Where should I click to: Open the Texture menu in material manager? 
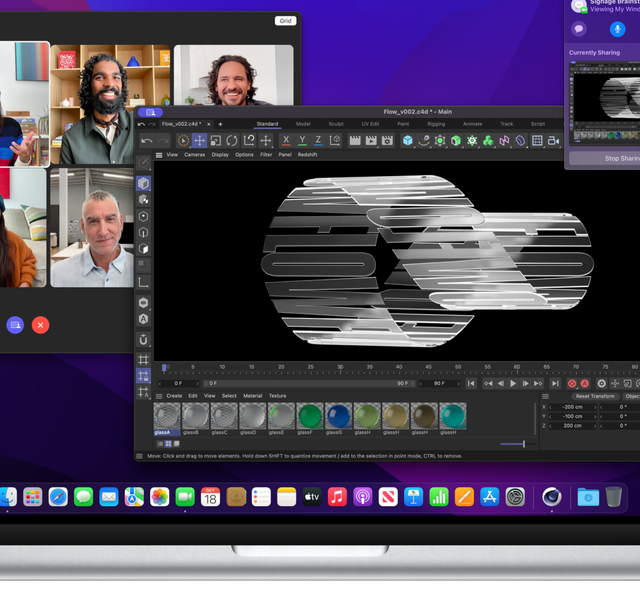278,396
